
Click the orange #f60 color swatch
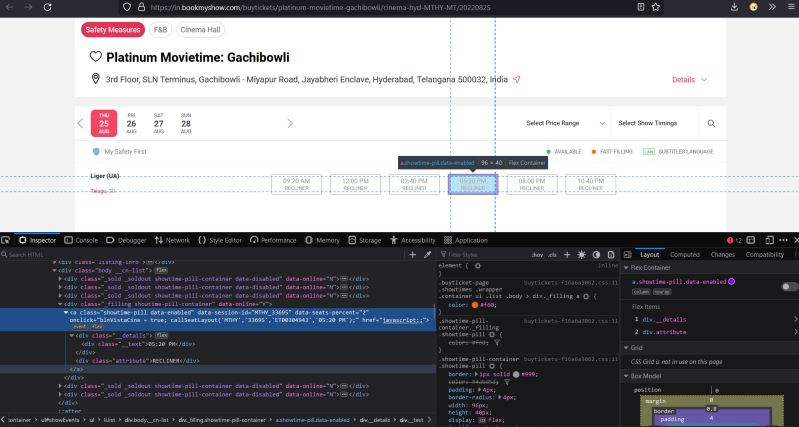coord(474,305)
